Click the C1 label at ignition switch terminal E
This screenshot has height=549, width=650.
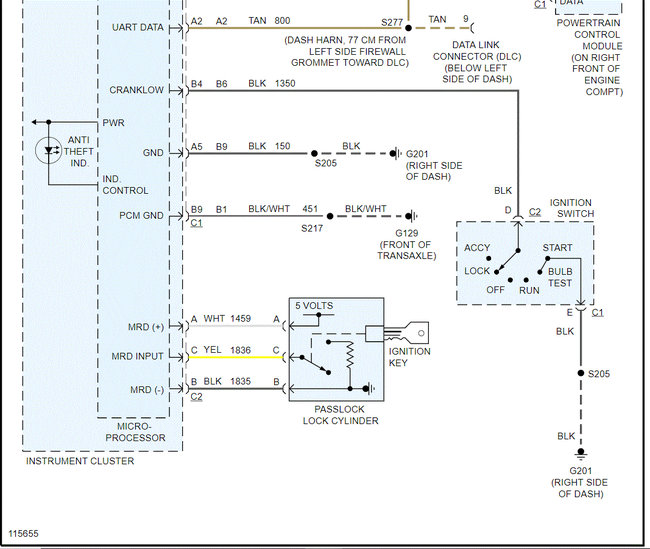(x=597, y=312)
